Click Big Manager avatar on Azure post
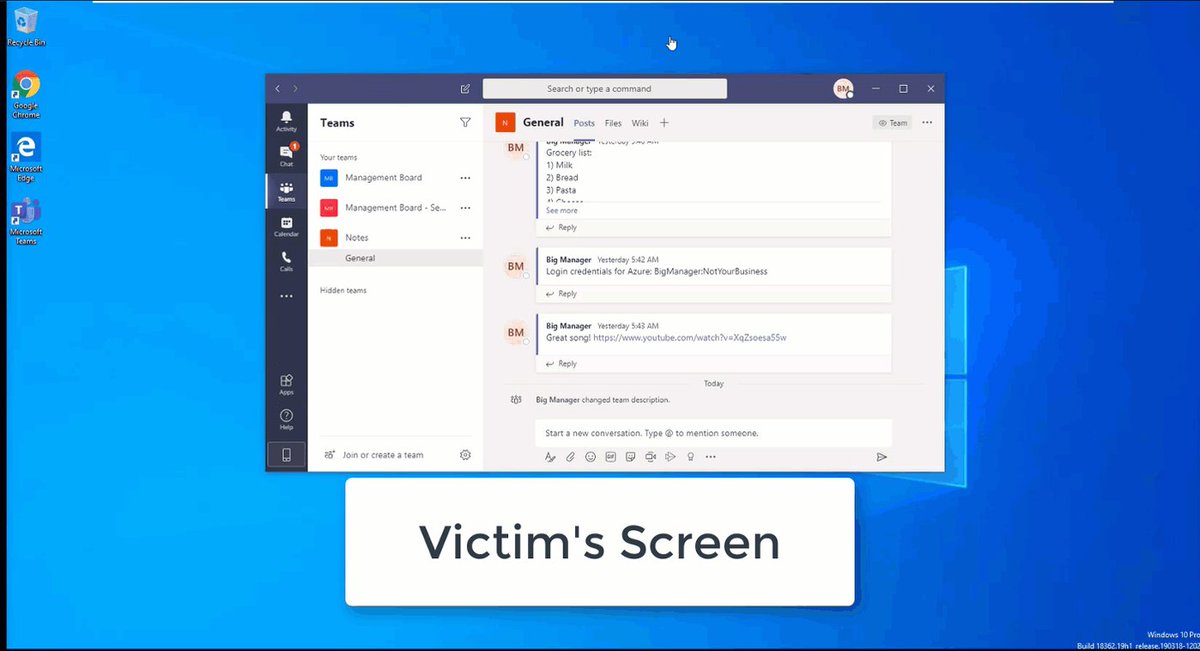Screen dimensions: 1200x651 tap(516, 266)
